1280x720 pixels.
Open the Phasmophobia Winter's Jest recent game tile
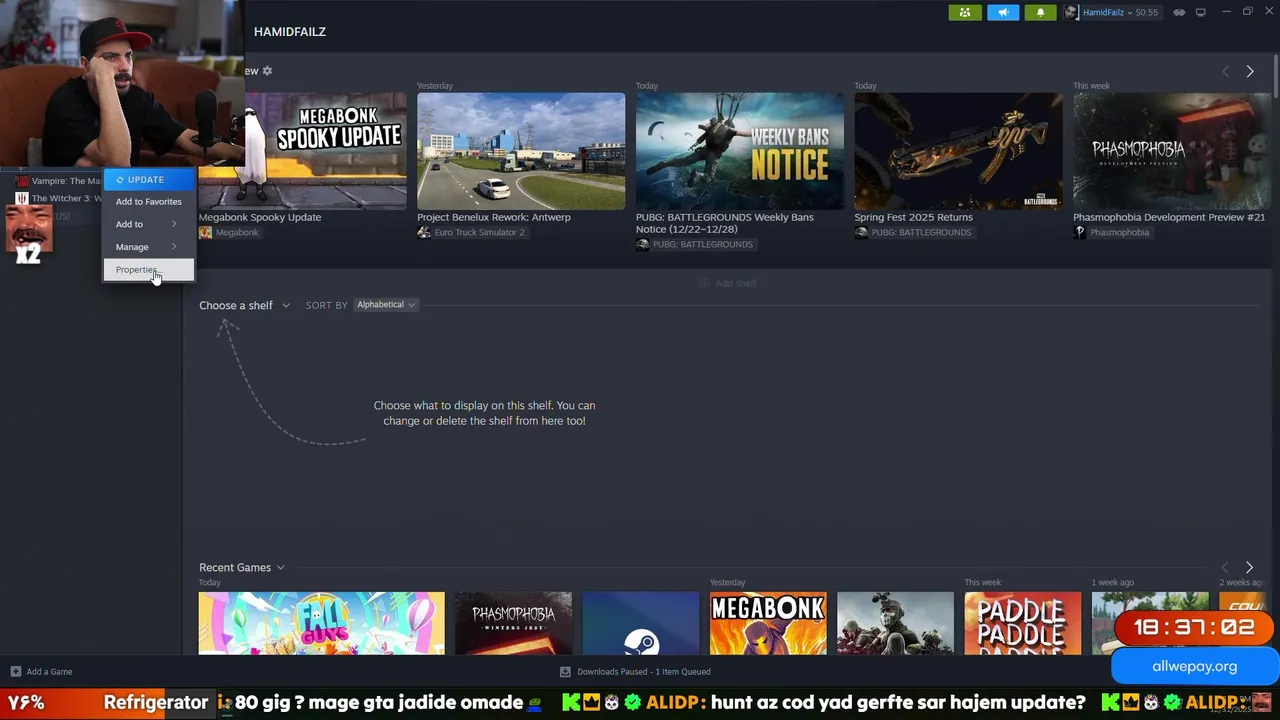pos(513,623)
